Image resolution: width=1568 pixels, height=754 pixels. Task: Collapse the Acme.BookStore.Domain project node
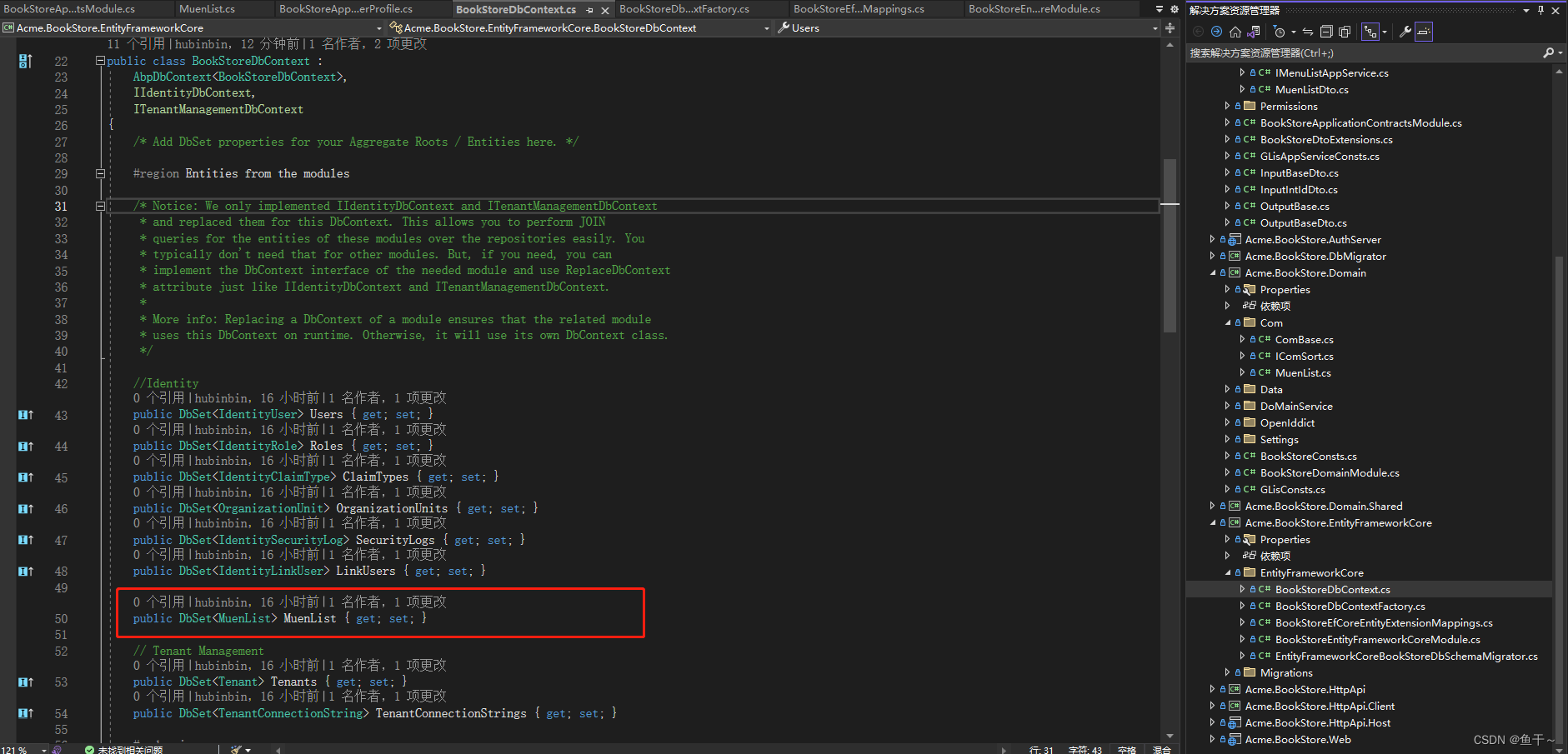click(1214, 272)
